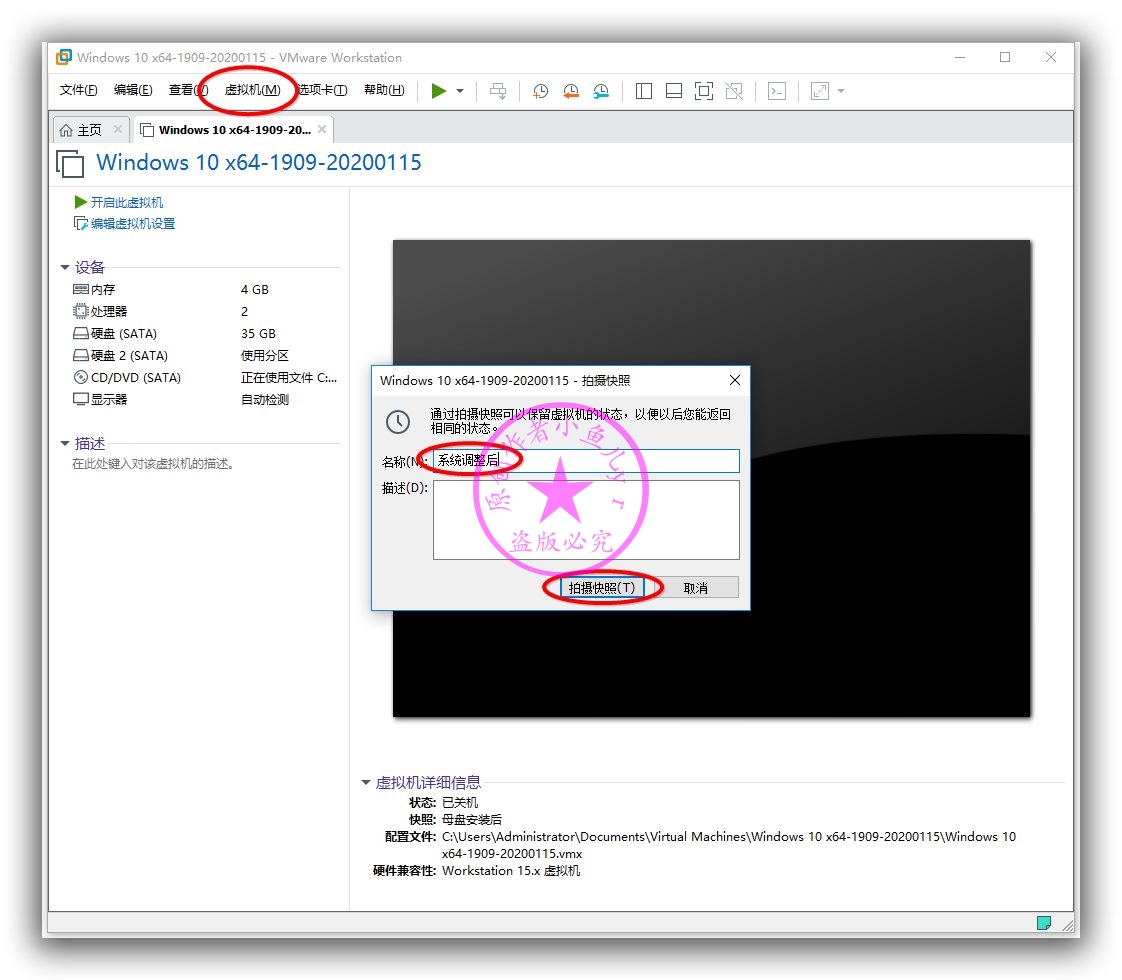Select the 硬盘 2 (SATA) device row
Viewport: 1122px width, 980px height.
[x=204, y=356]
